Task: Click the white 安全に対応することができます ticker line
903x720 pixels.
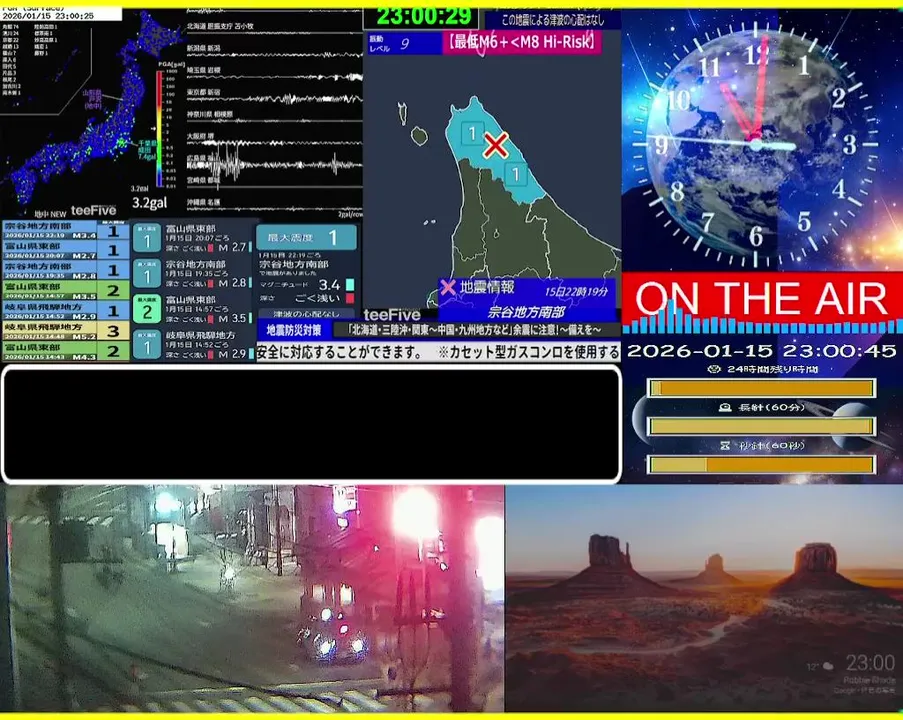Action: 438,352
